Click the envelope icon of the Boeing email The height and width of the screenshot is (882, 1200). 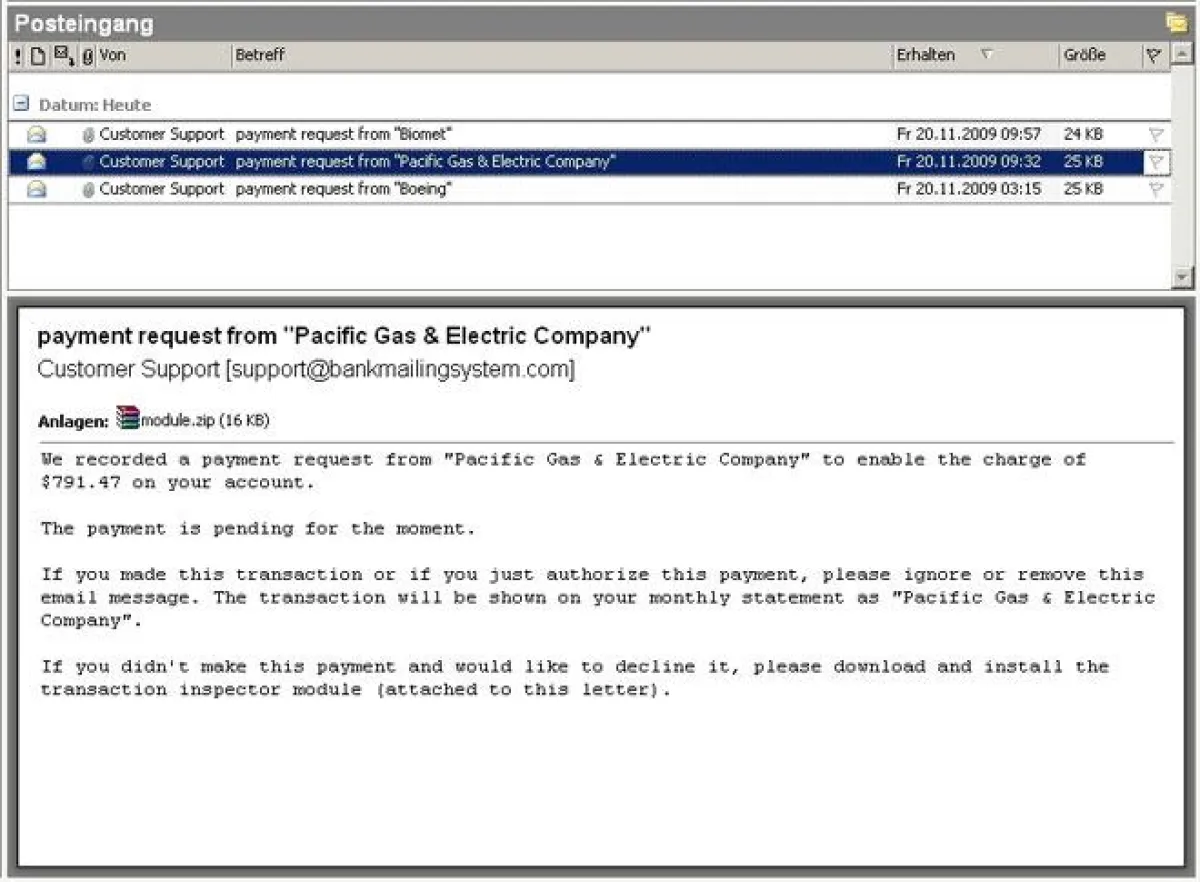pos(37,189)
